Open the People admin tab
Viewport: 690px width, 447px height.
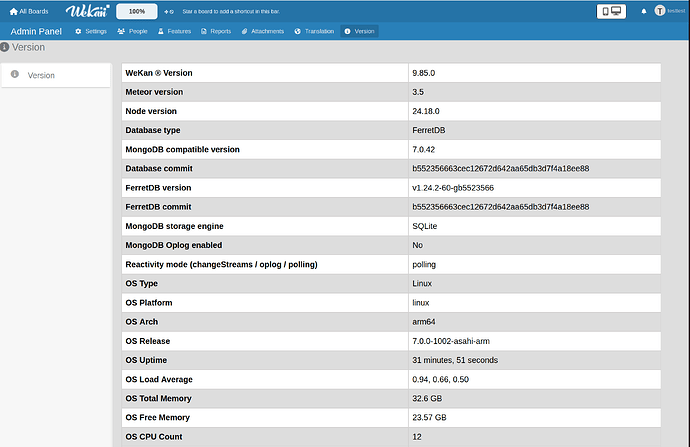coord(132,31)
